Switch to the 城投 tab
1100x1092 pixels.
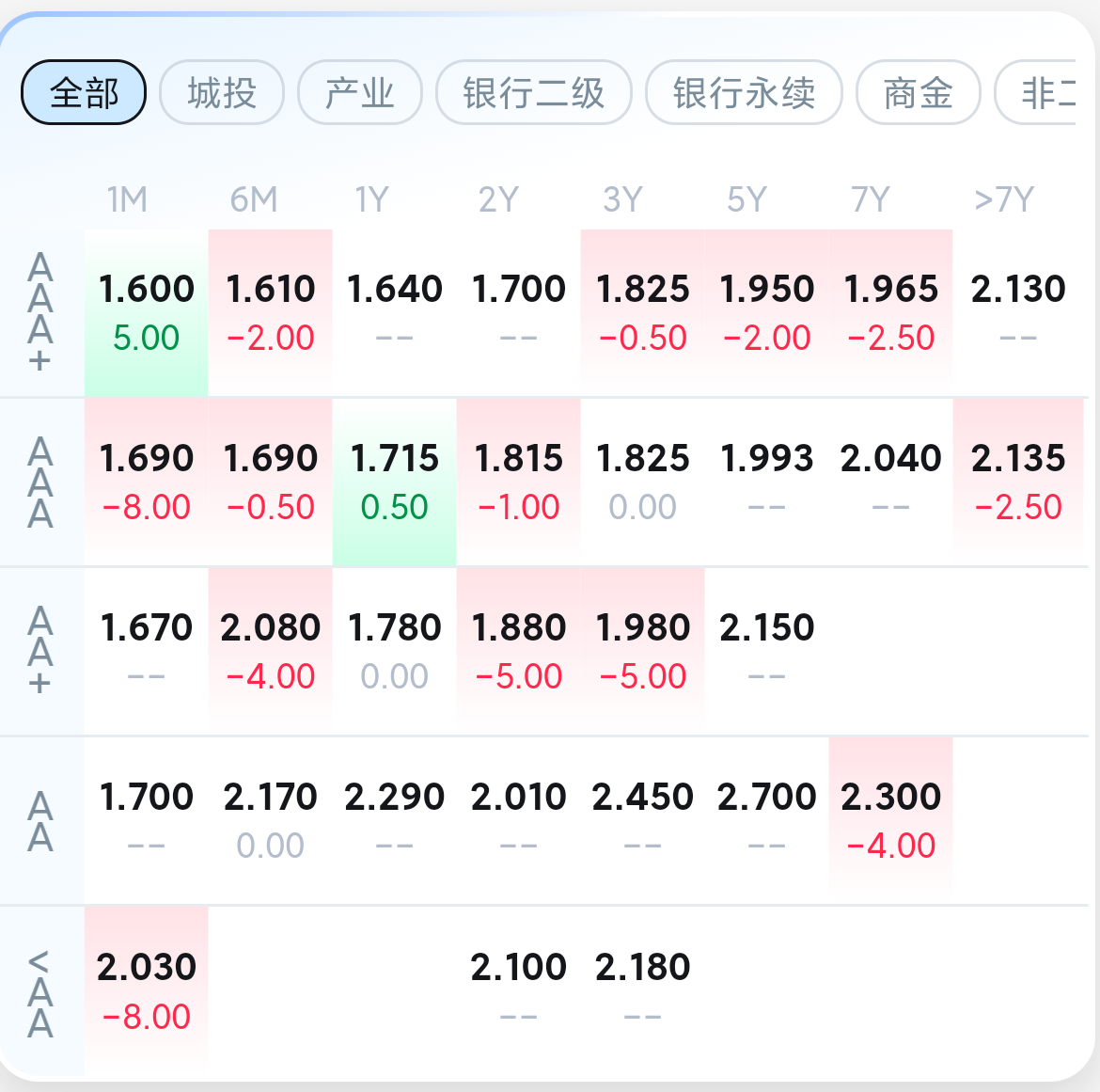[222, 92]
